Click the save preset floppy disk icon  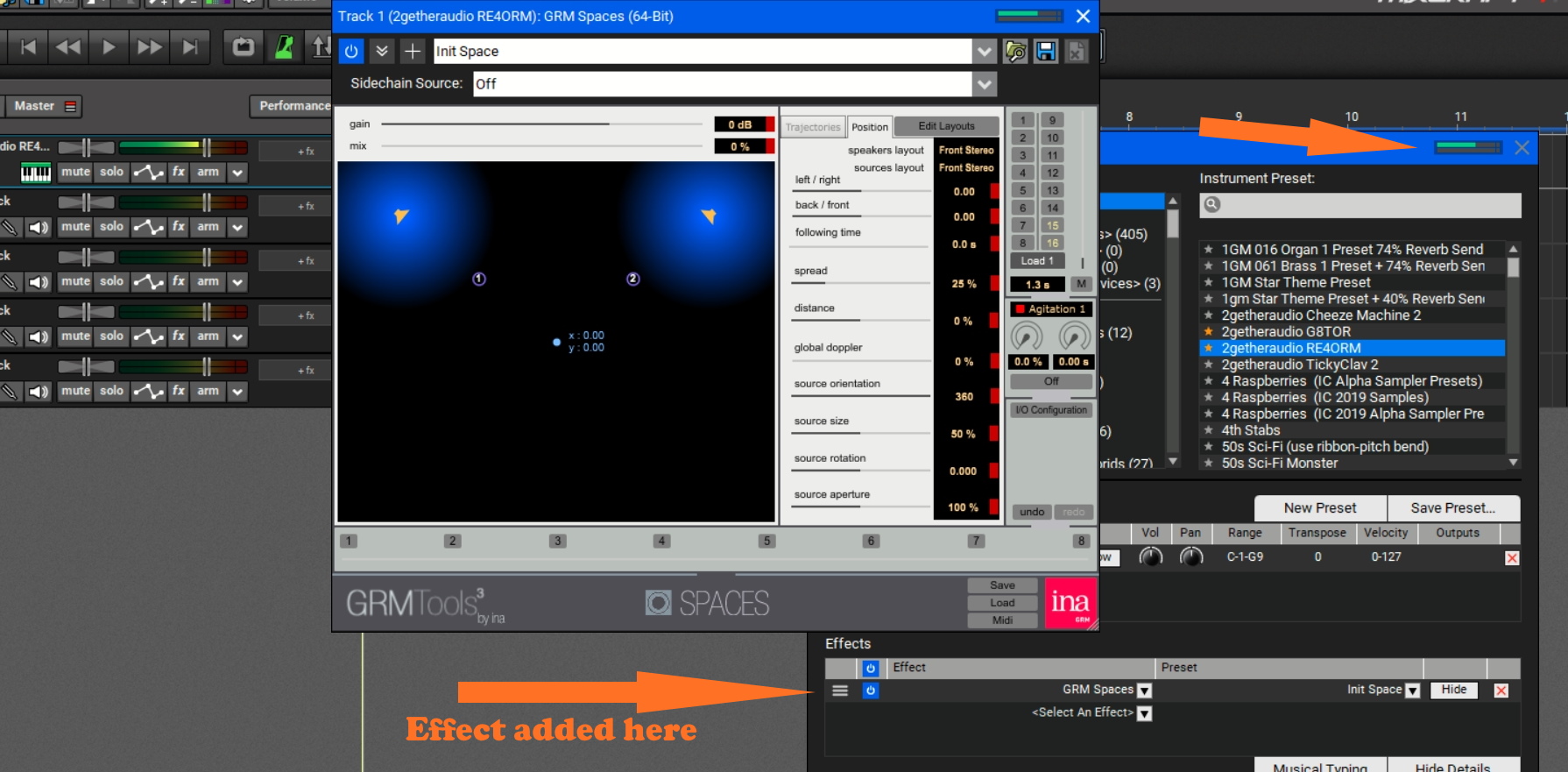(x=1046, y=51)
